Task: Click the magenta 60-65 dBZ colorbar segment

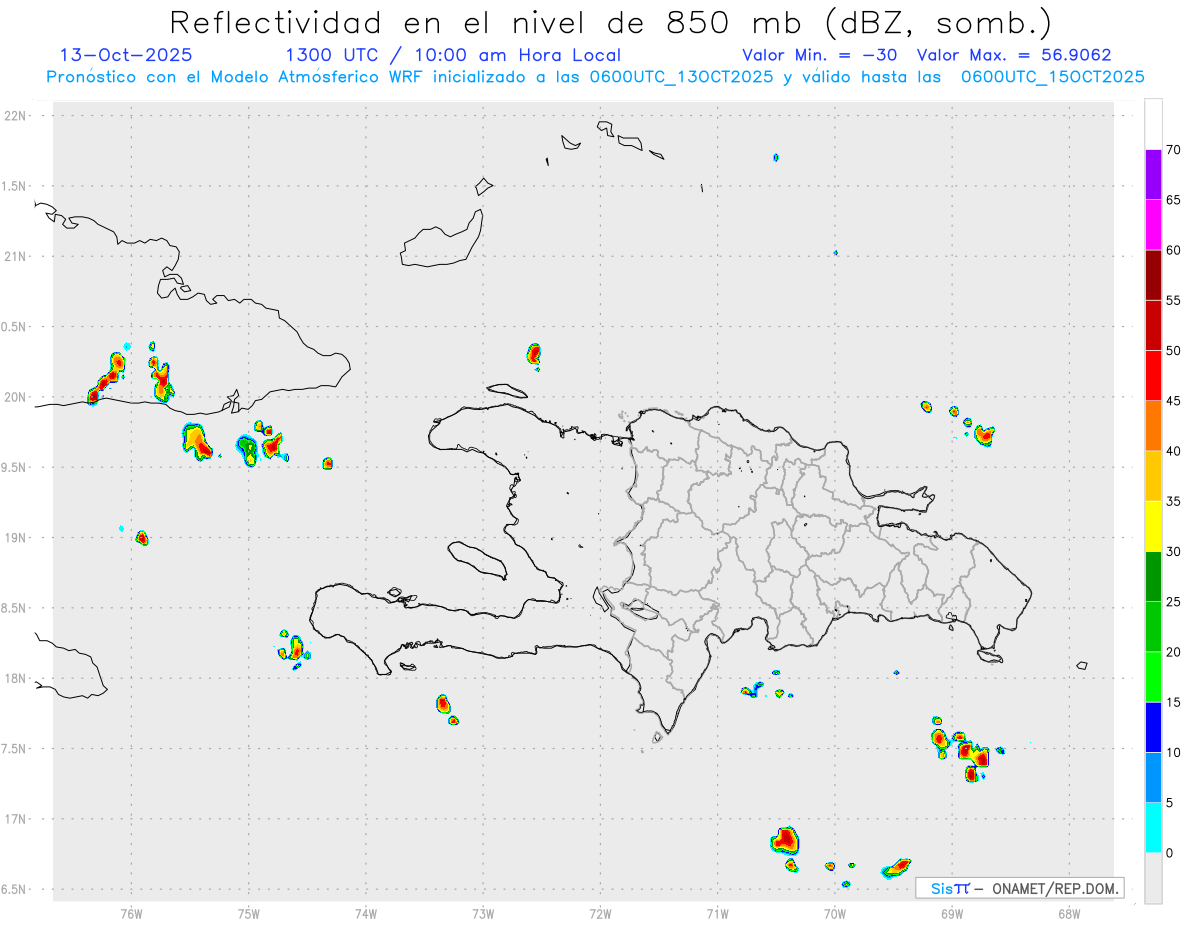Action: tap(1153, 225)
